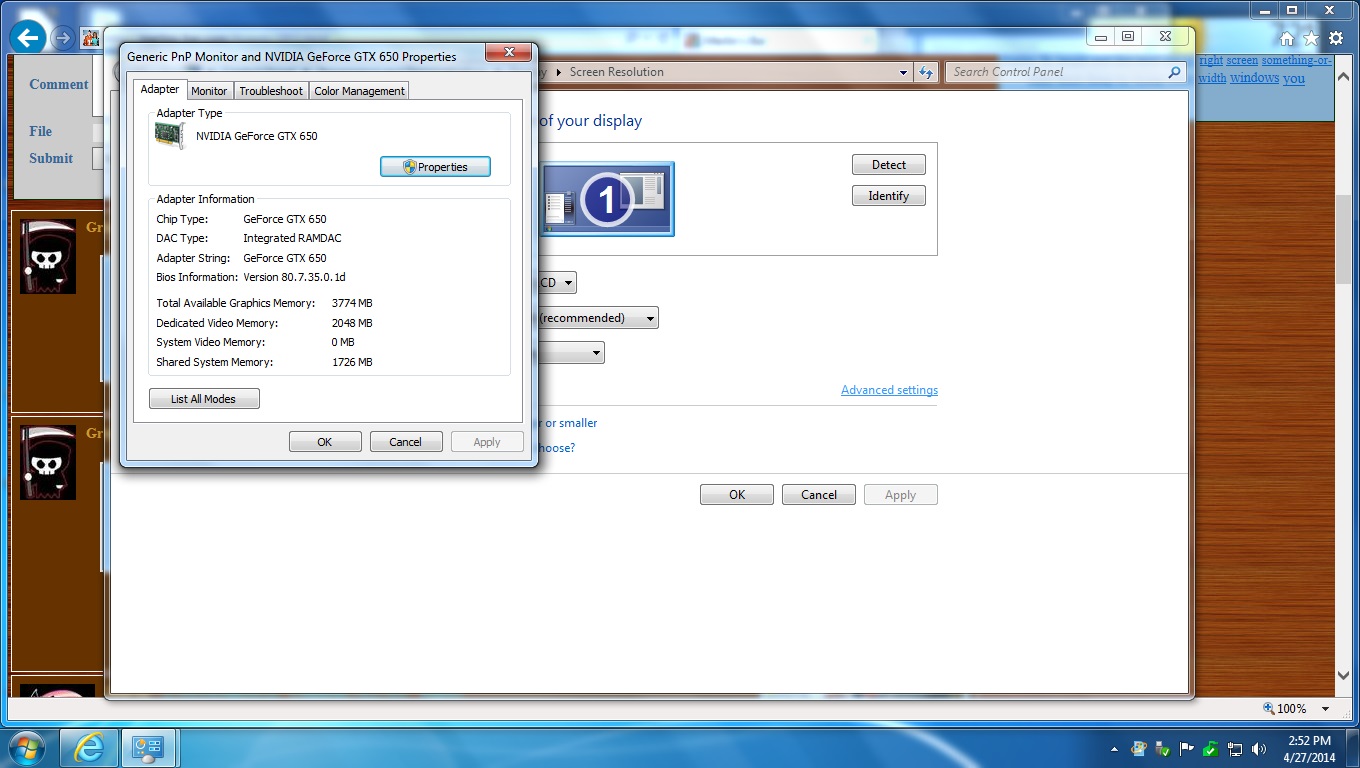Open the Internet Explorer tools gear menu
The image size is (1360, 768).
pos(1336,38)
